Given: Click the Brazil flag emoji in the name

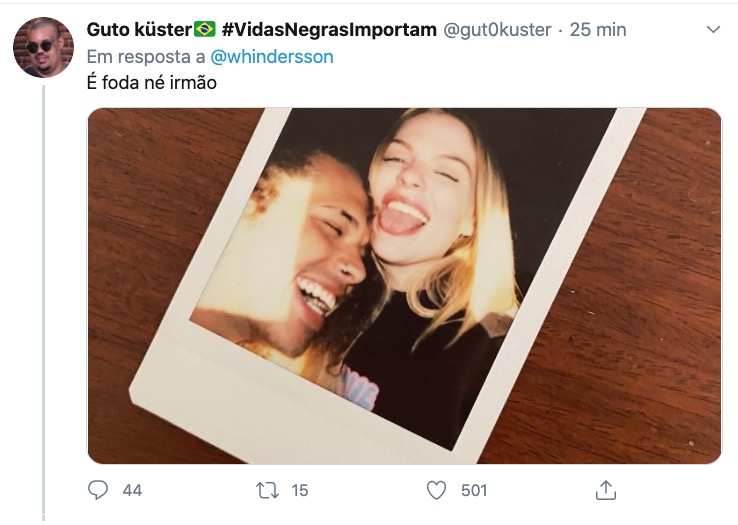Looking at the screenshot, I should pyautogui.click(x=205, y=30).
